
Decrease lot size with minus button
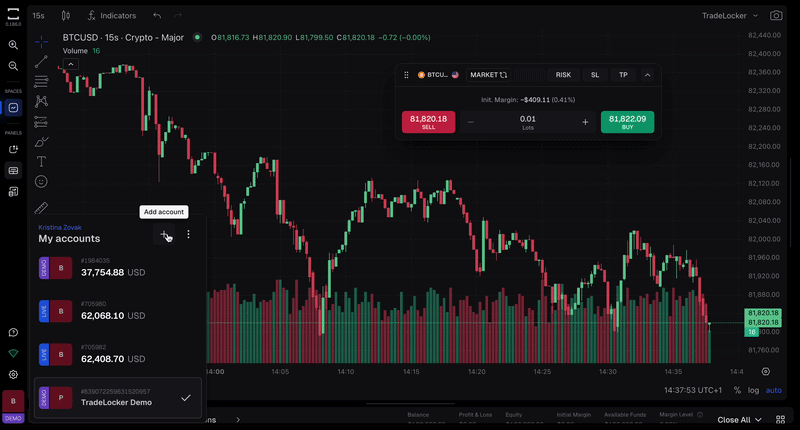(x=470, y=122)
